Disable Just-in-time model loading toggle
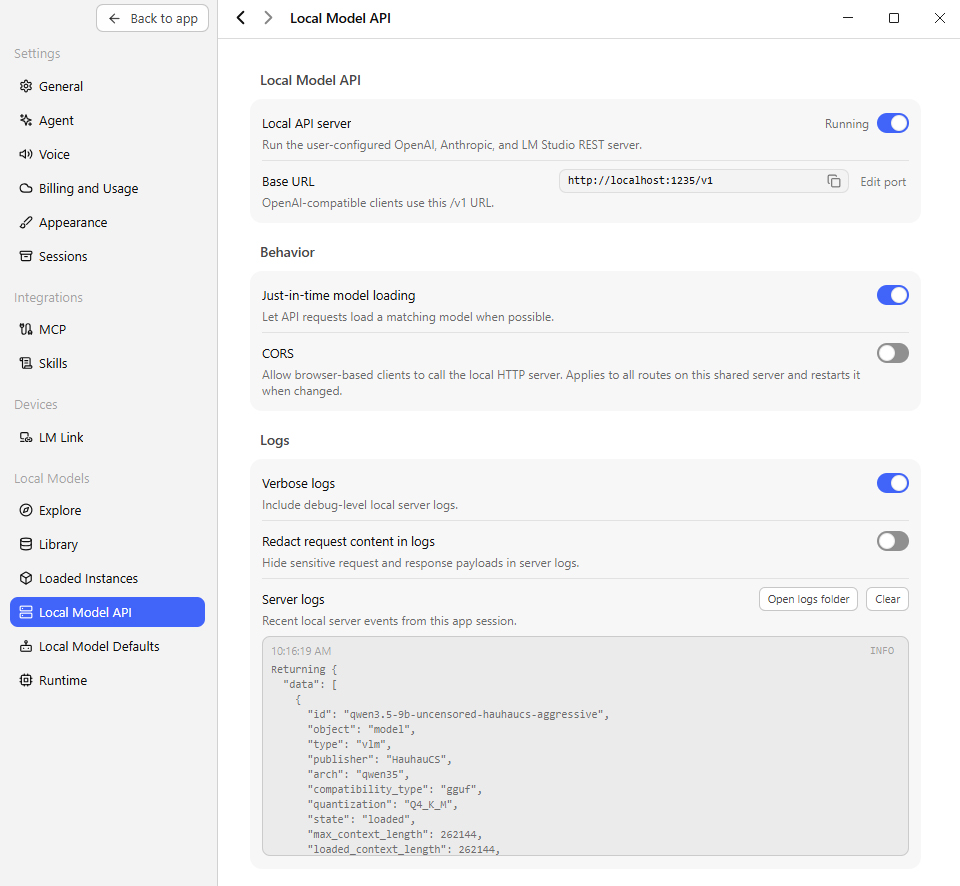The image size is (960, 886). [893, 295]
